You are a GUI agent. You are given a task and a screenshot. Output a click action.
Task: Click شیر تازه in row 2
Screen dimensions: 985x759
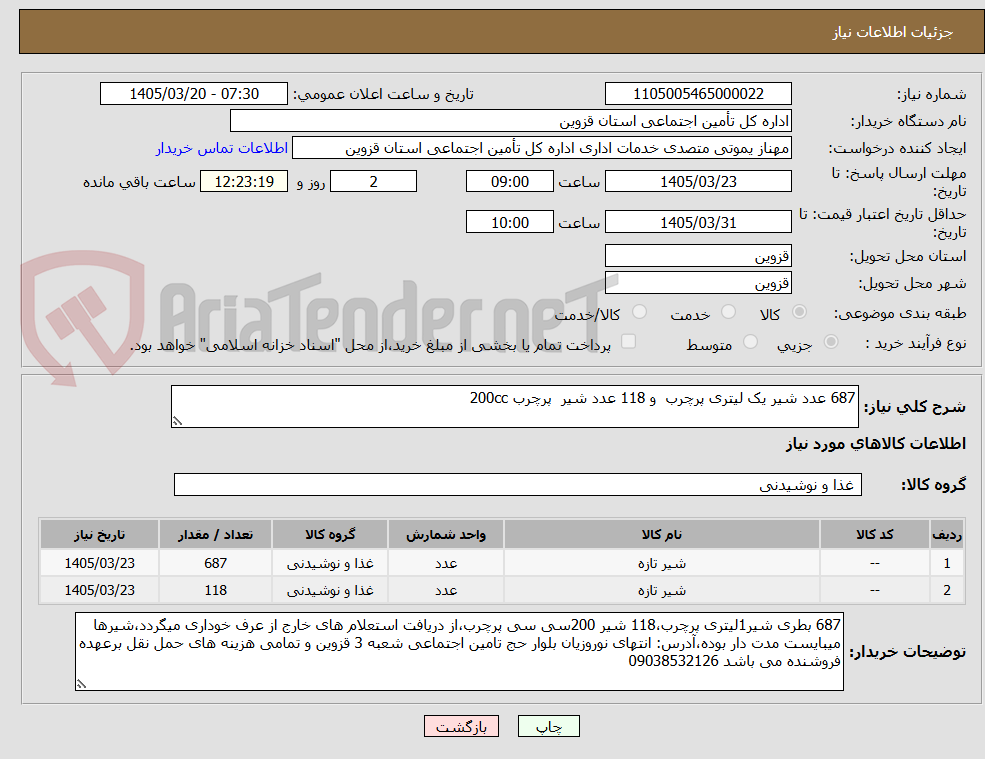(661, 591)
